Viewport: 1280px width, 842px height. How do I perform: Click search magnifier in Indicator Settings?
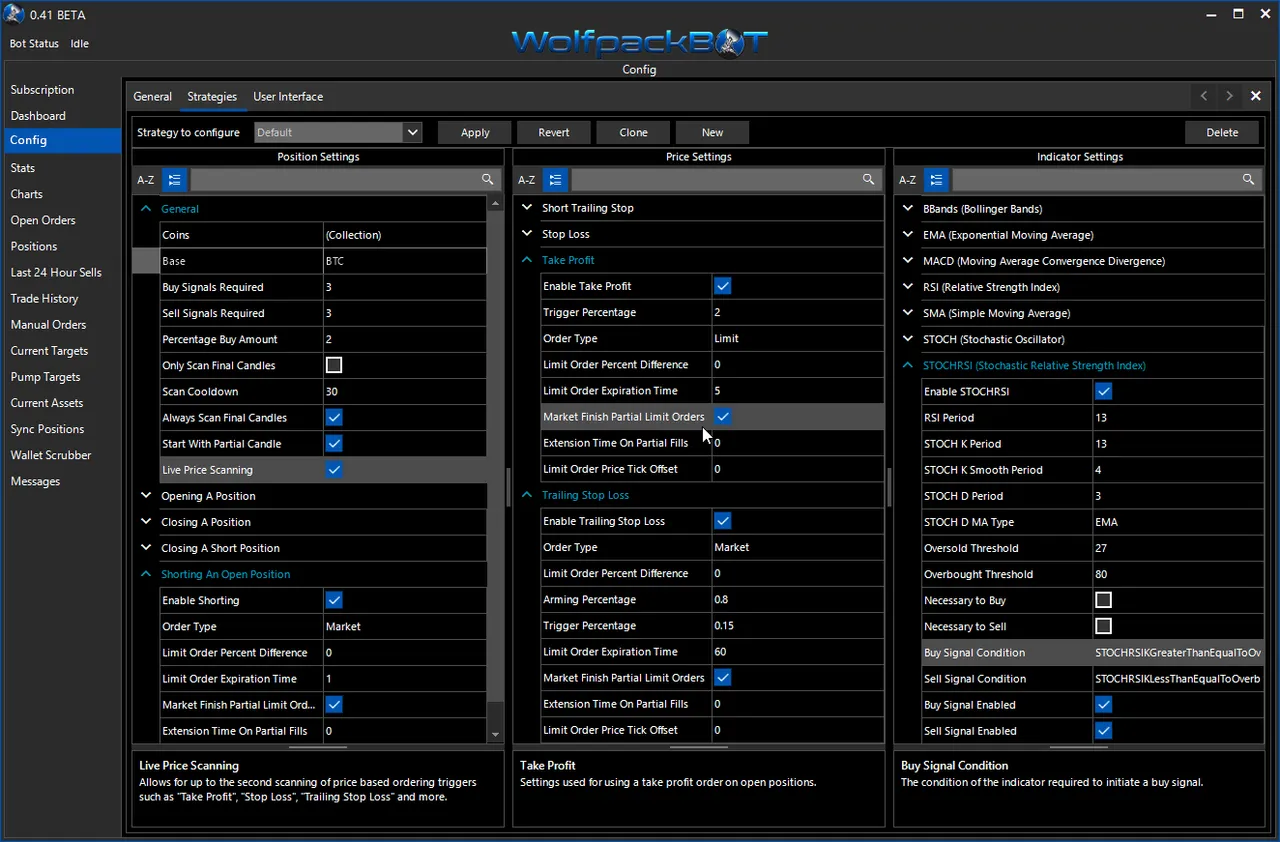[x=1249, y=180]
